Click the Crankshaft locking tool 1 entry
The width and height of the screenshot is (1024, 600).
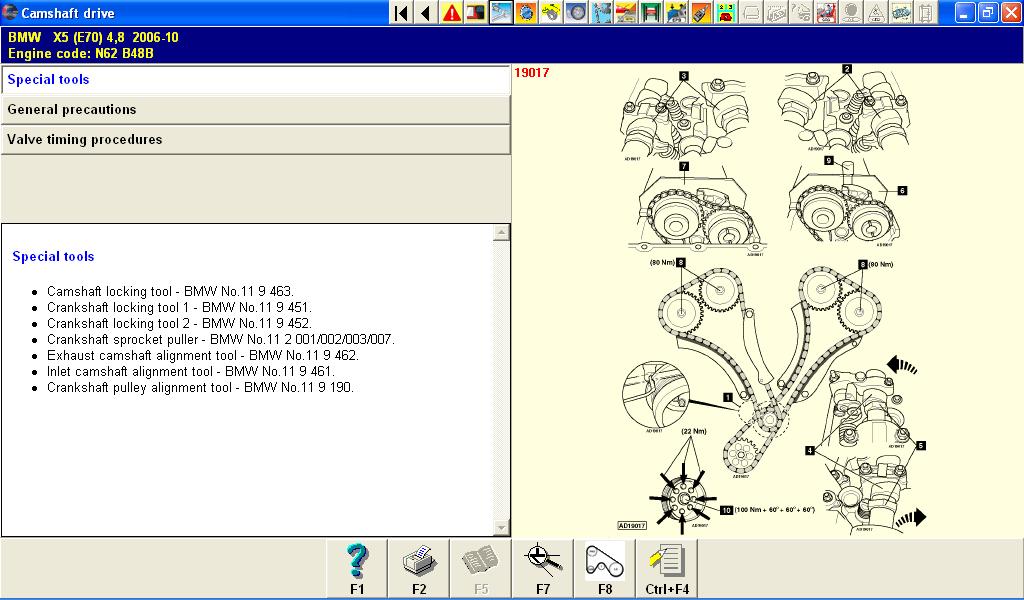pyautogui.click(x=180, y=308)
